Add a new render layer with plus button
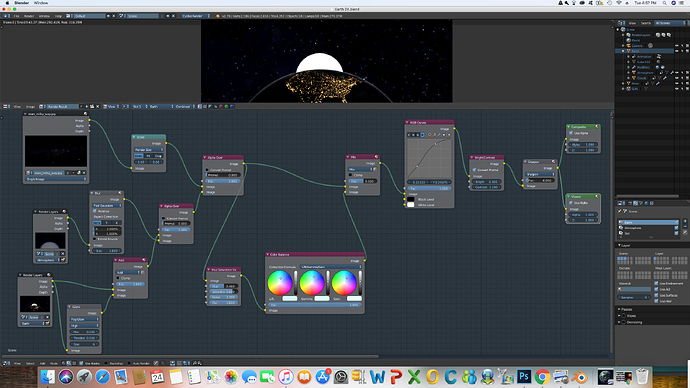The width and height of the screenshot is (690, 388). (x=685, y=222)
